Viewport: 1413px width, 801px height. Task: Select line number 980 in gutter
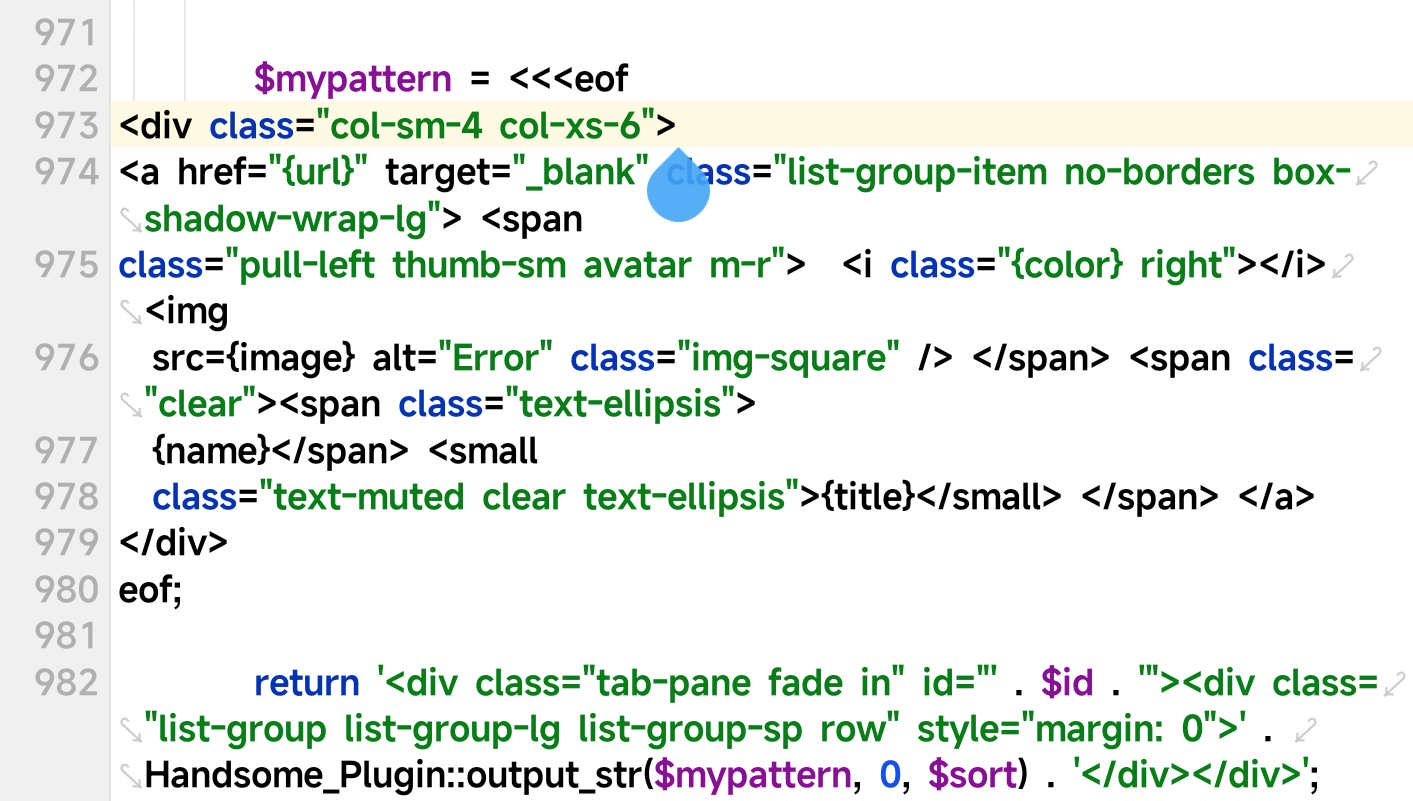tap(66, 590)
